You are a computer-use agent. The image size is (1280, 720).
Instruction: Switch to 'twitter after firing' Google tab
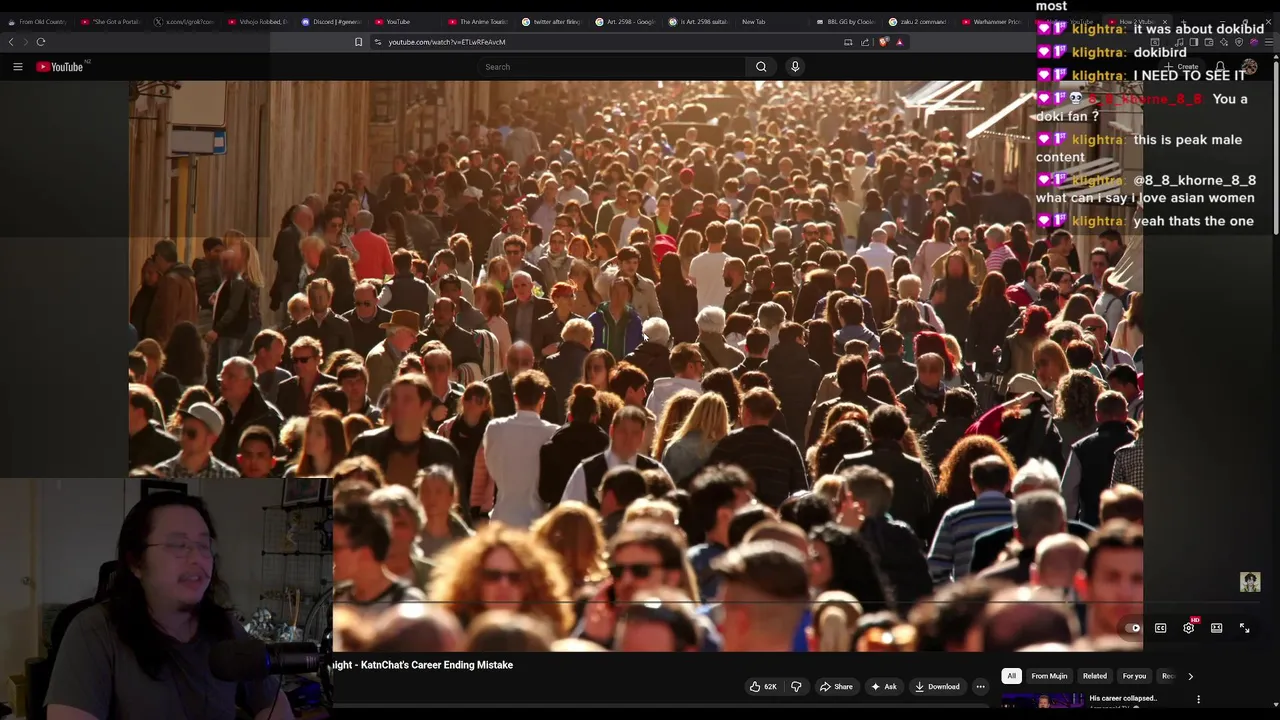pyautogui.click(x=553, y=21)
